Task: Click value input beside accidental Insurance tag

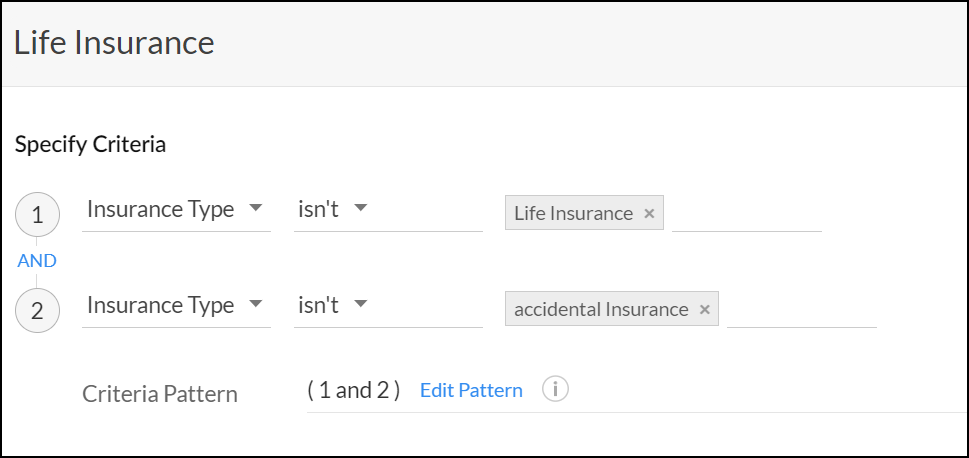Action: 801,310
